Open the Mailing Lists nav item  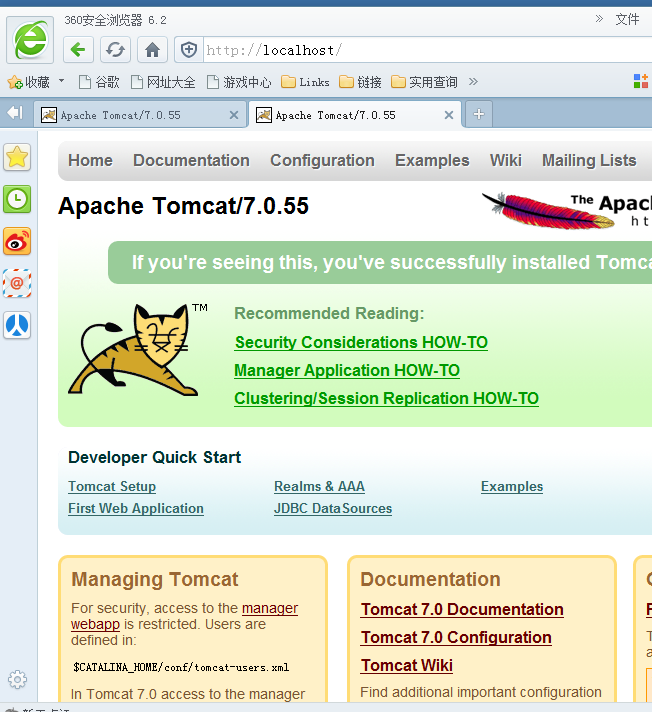point(589,160)
